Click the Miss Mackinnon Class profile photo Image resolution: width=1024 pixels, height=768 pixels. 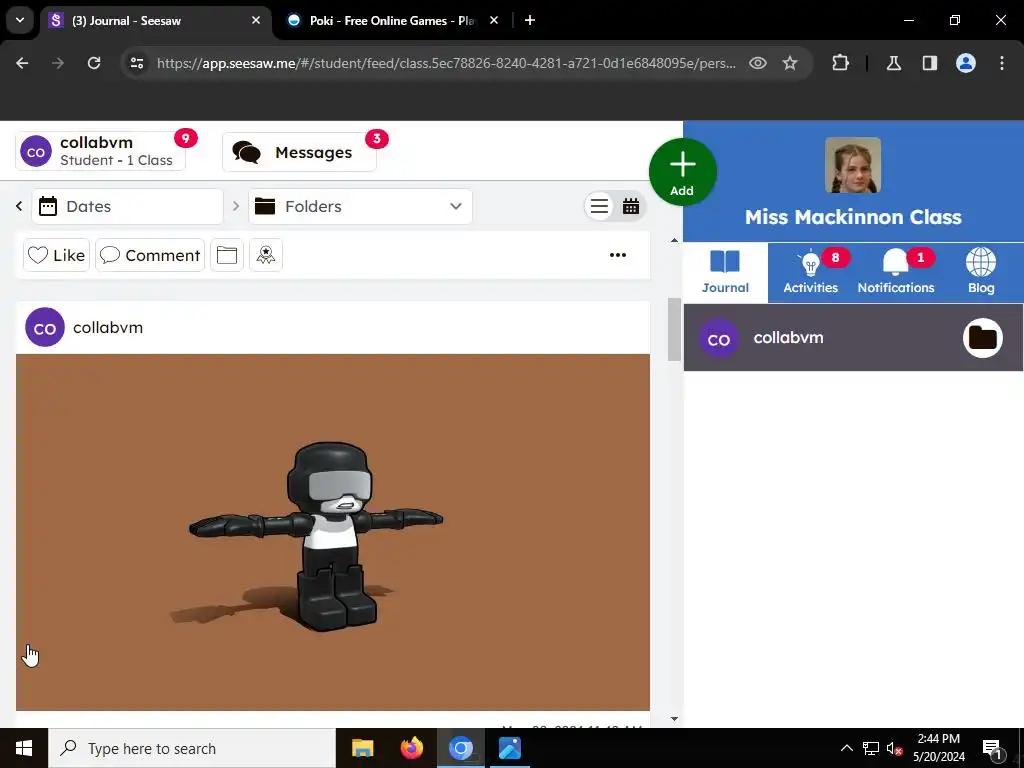coord(853,165)
